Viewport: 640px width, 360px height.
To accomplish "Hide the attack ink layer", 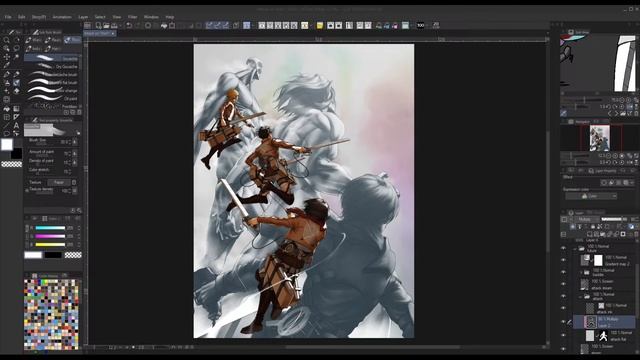I will pos(564,308).
